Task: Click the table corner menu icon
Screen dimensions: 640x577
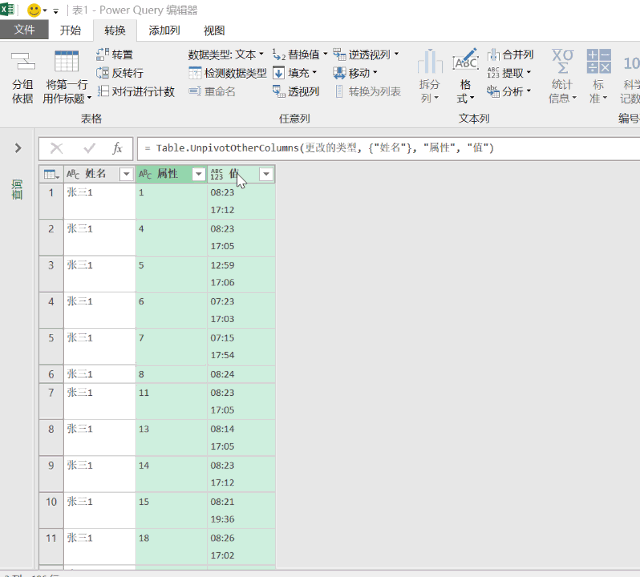Action: pyautogui.click(x=51, y=174)
